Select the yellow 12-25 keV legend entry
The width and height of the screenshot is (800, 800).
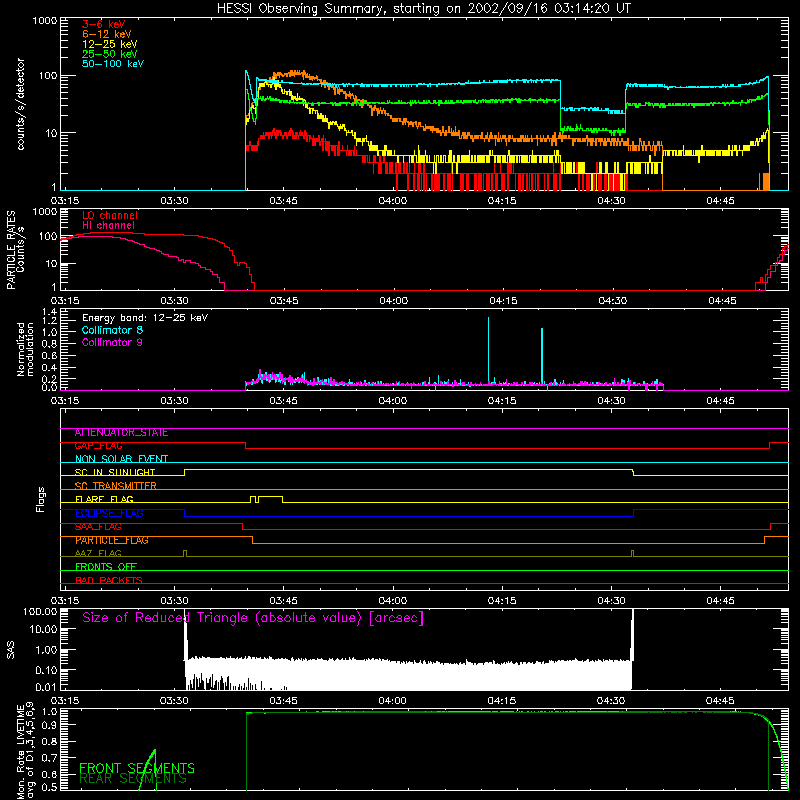(110, 44)
